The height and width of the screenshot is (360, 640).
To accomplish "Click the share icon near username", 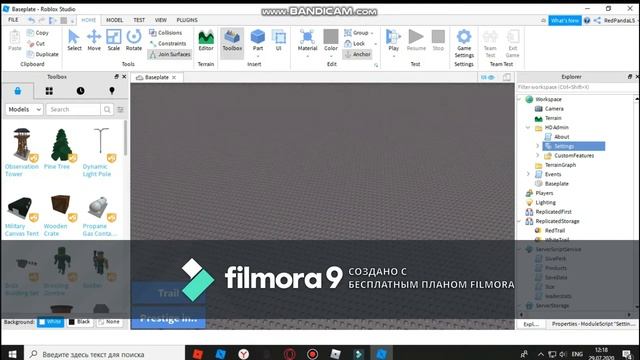I will click(597, 20).
